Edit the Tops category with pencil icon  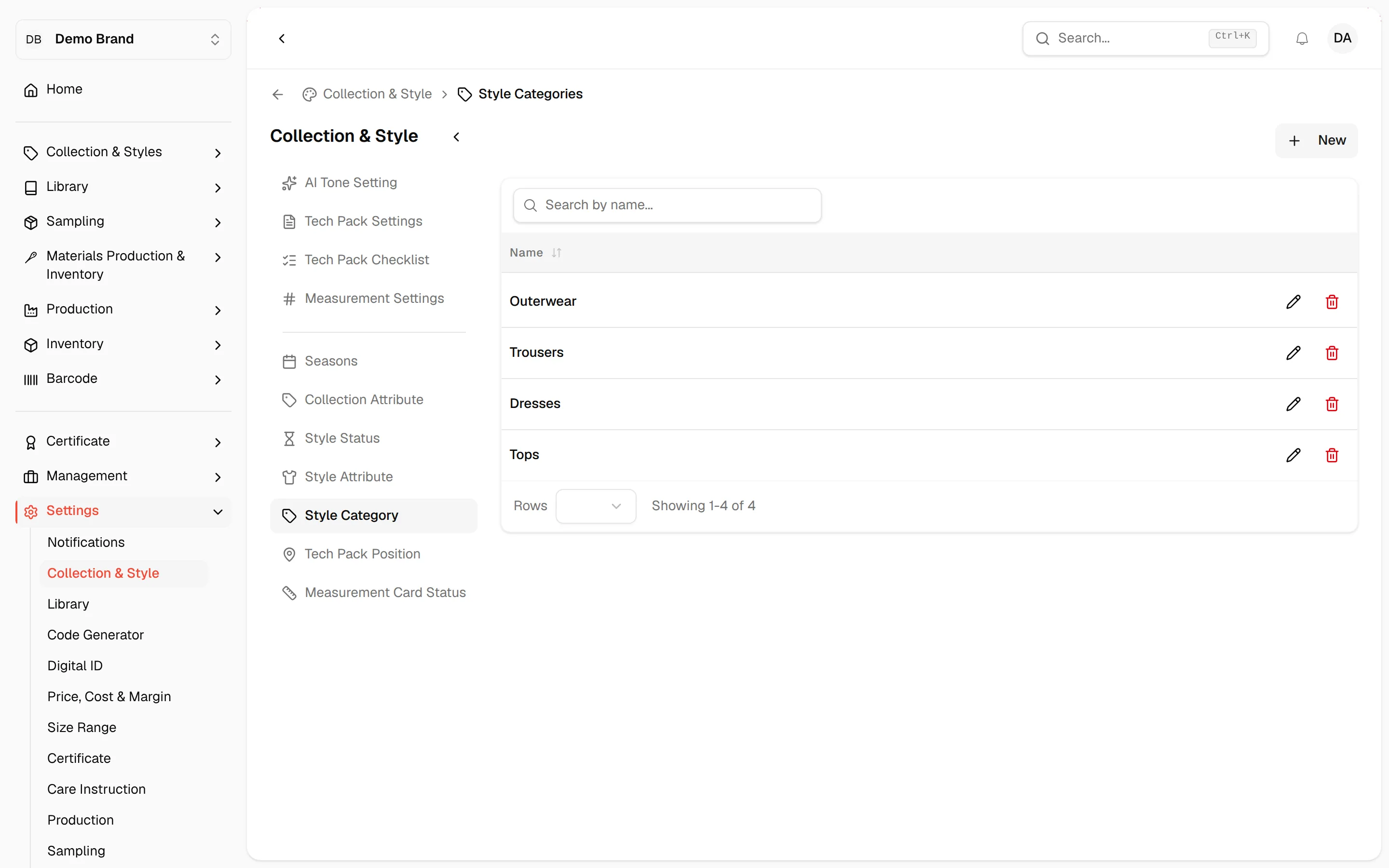point(1293,455)
